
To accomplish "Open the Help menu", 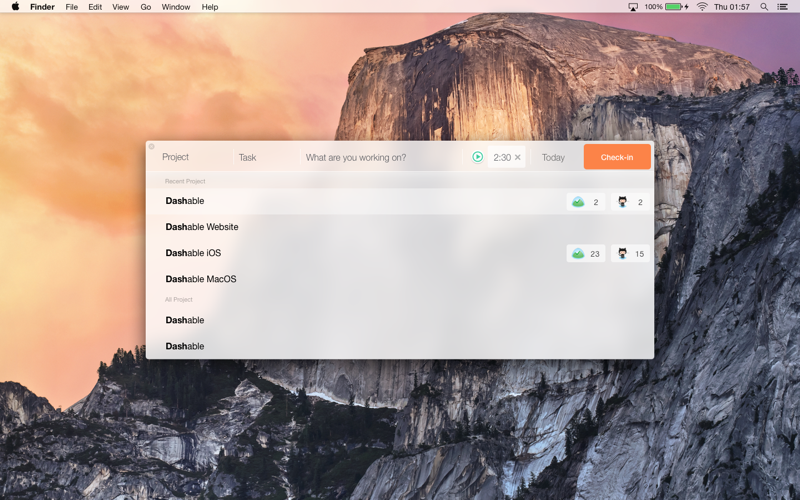I will pos(210,7).
